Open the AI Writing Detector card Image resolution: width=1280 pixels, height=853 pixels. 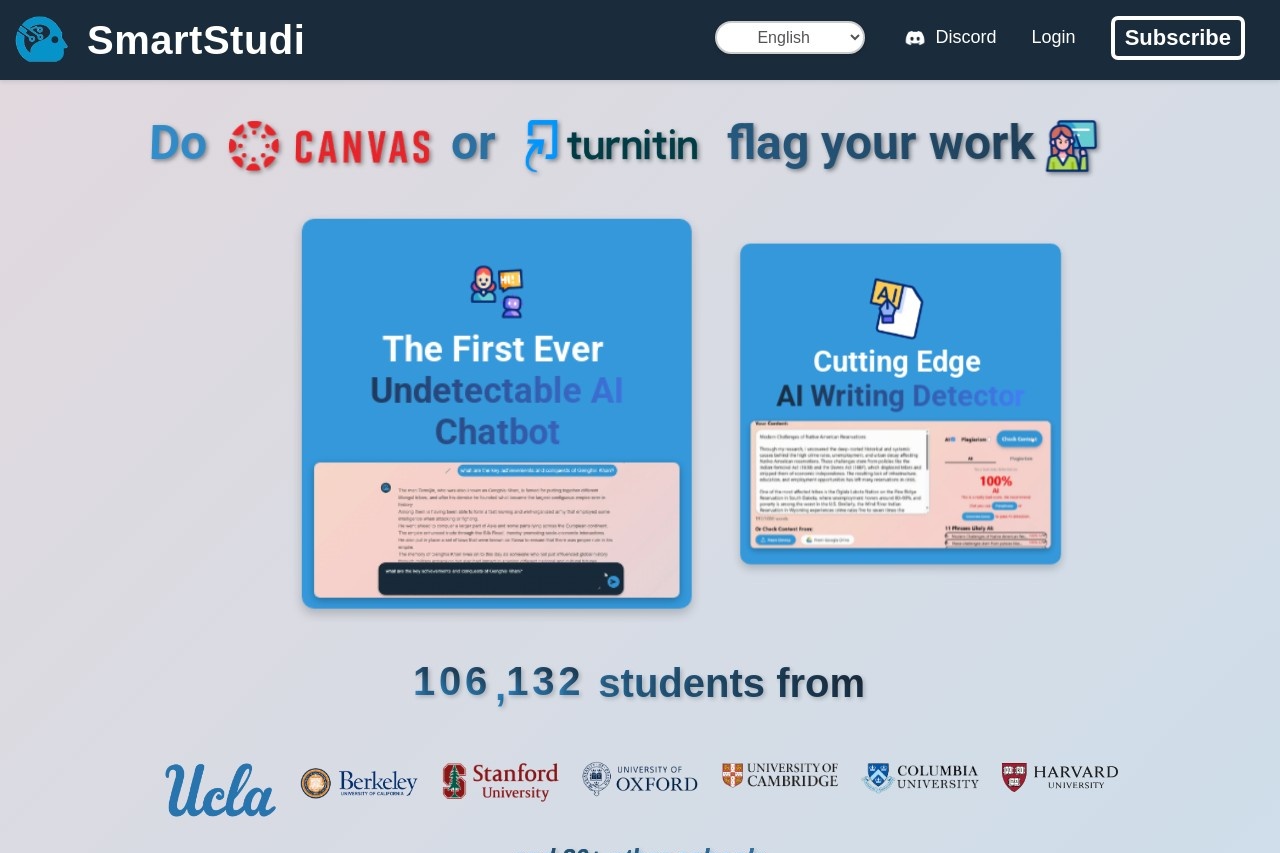click(900, 404)
